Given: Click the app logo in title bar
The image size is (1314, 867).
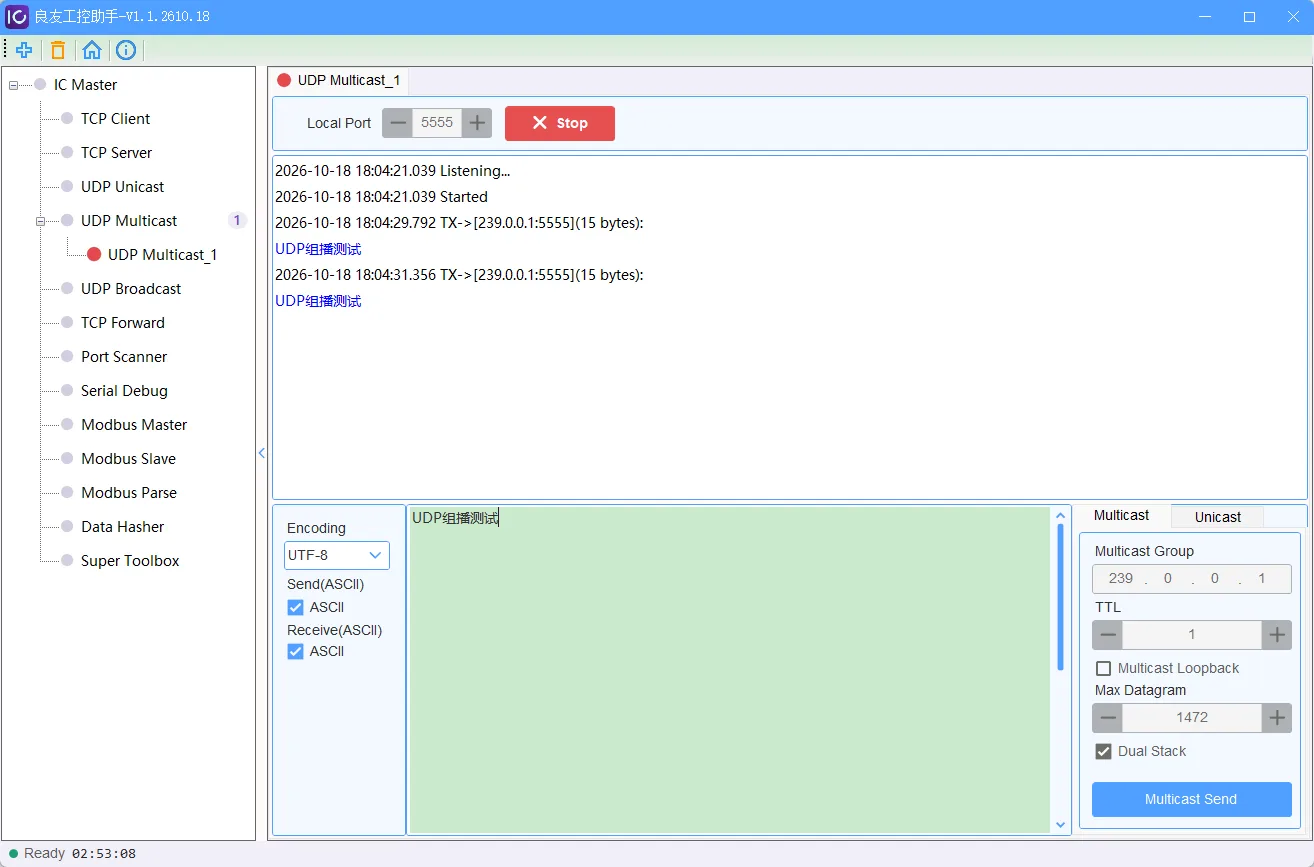Looking at the screenshot, I should [x=16, y=17].
